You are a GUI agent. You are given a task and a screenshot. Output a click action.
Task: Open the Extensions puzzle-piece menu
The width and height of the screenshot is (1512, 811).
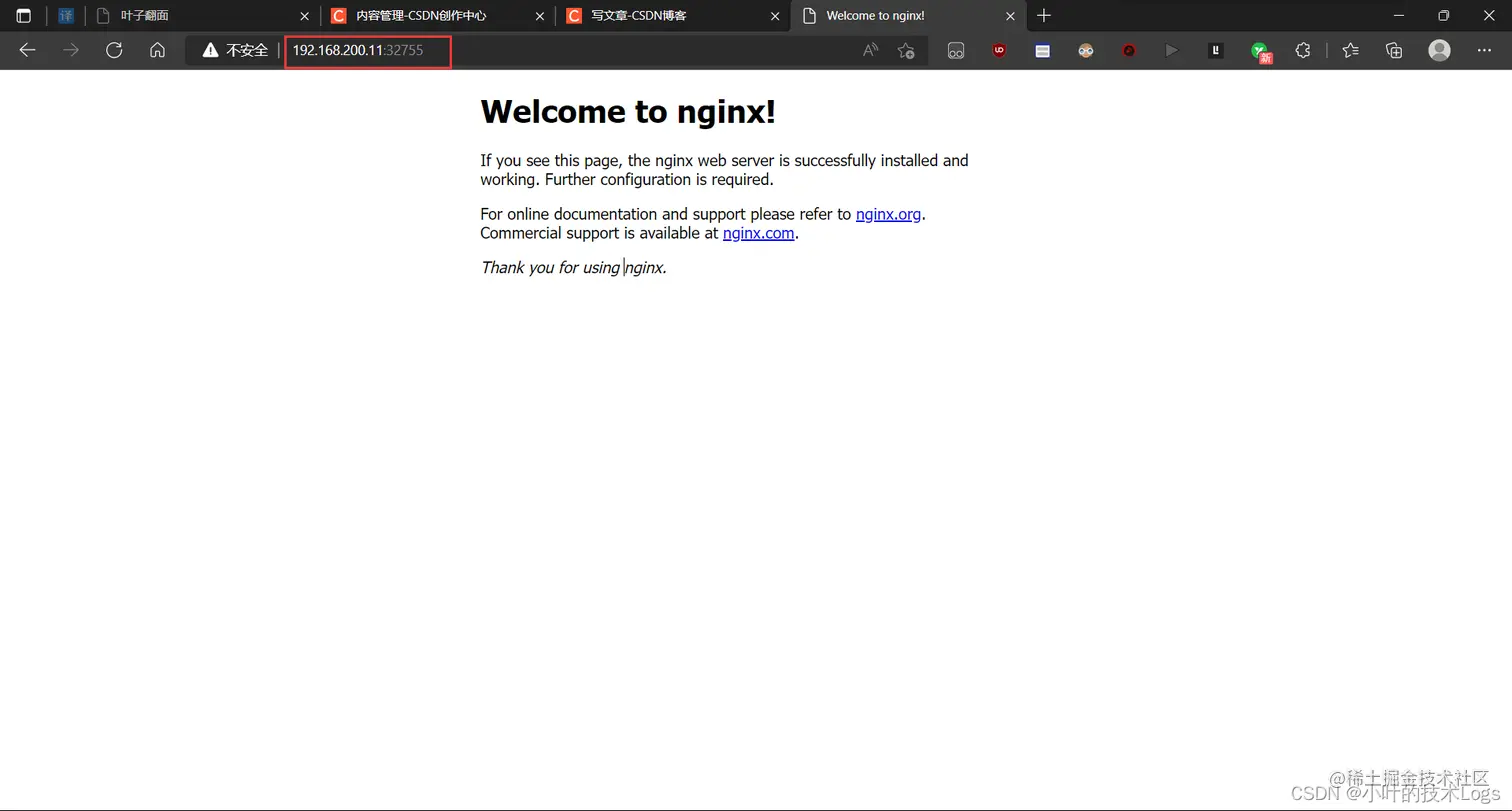(x=1302, y=50)
